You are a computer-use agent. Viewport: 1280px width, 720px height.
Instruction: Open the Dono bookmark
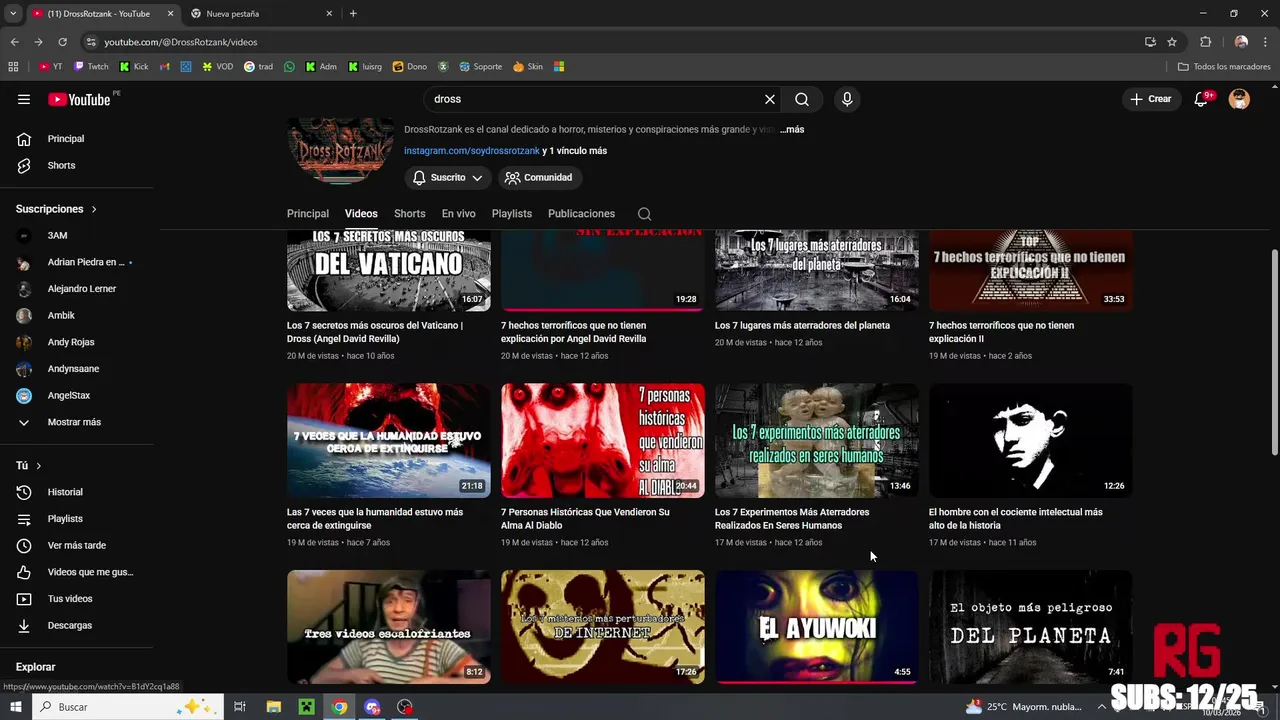(x=410, y=67)
